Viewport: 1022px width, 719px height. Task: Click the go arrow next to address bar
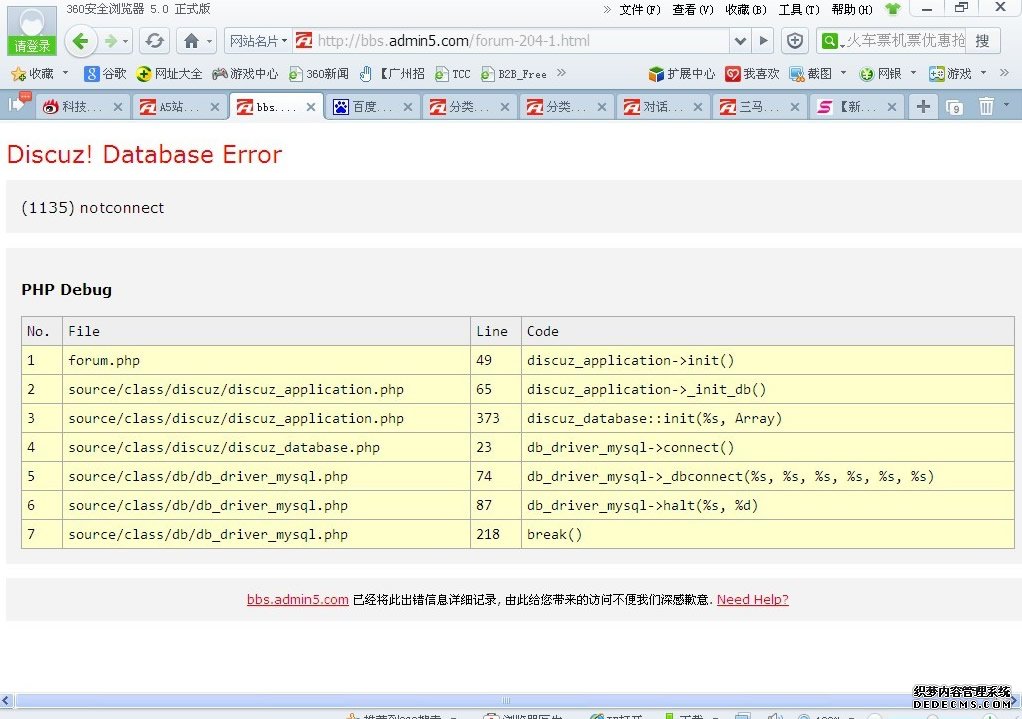click(763, 41)
